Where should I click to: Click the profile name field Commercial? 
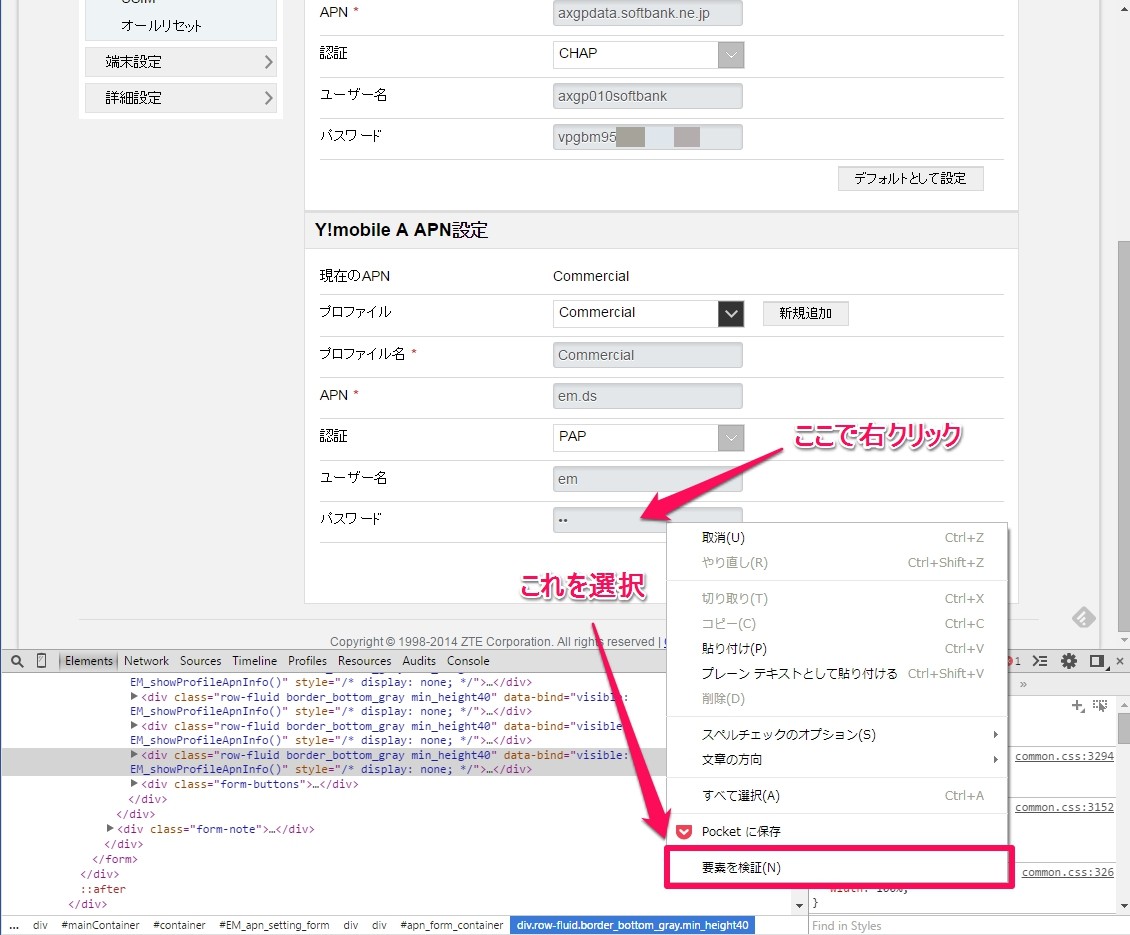[x=647, y=355]
